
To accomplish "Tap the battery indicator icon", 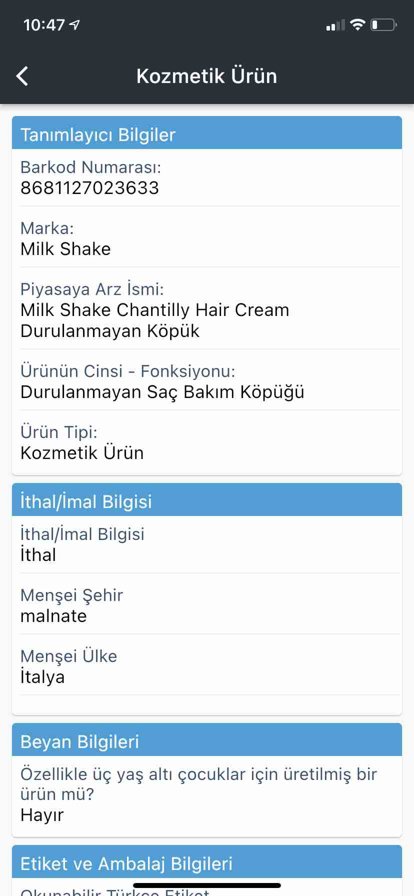I will pyautogui.click(x=383, y=25).
